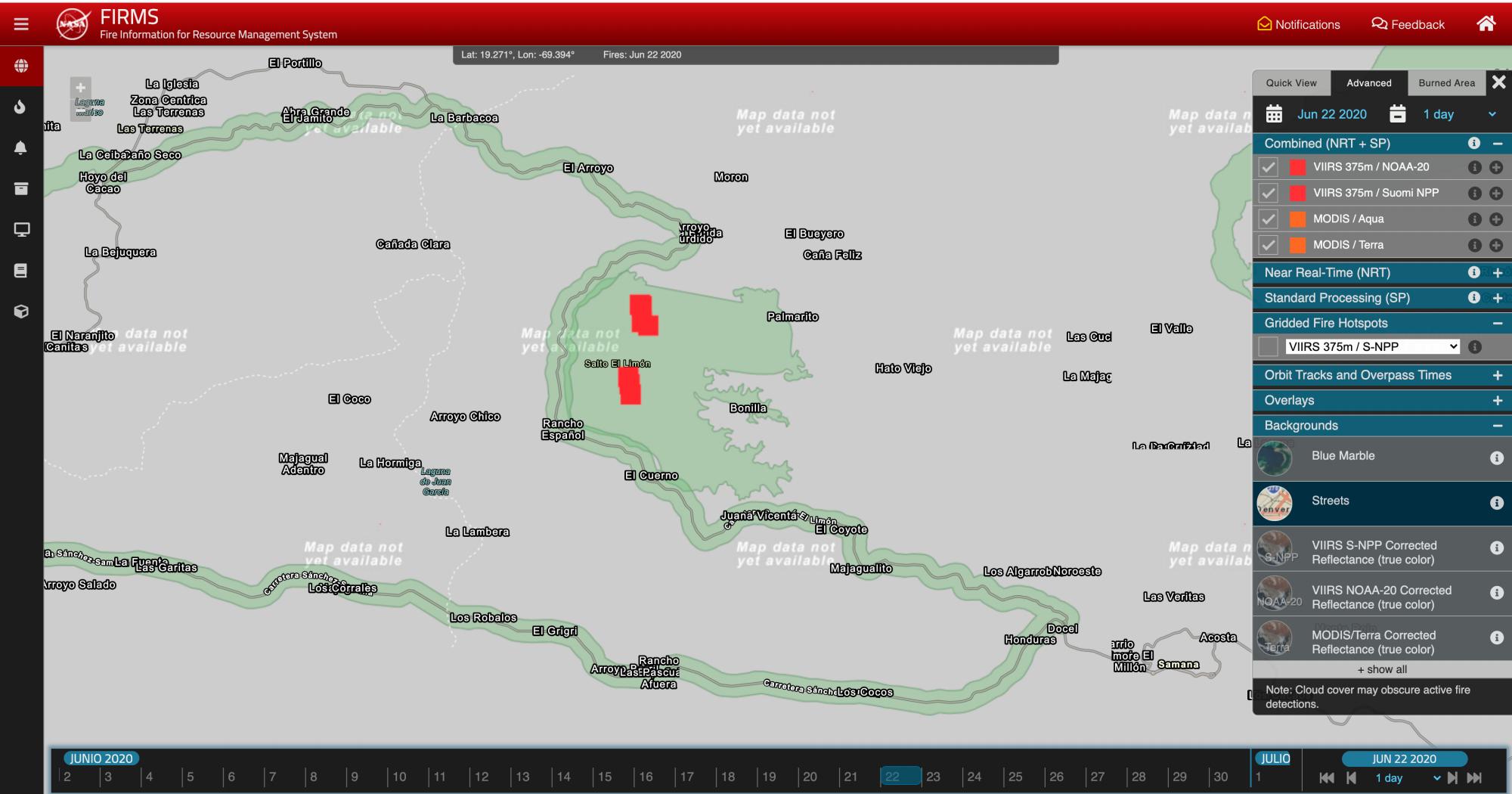Open alerts via bell sidebar icon
This screenshot has width=1512, height=794.
(21, 148)
